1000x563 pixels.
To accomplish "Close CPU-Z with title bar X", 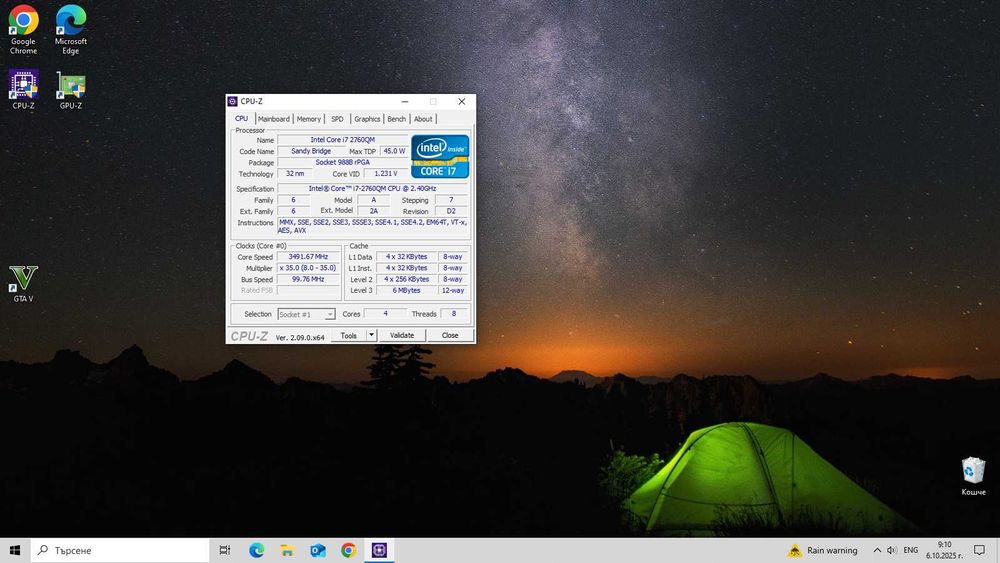I will tap(462, 101).
